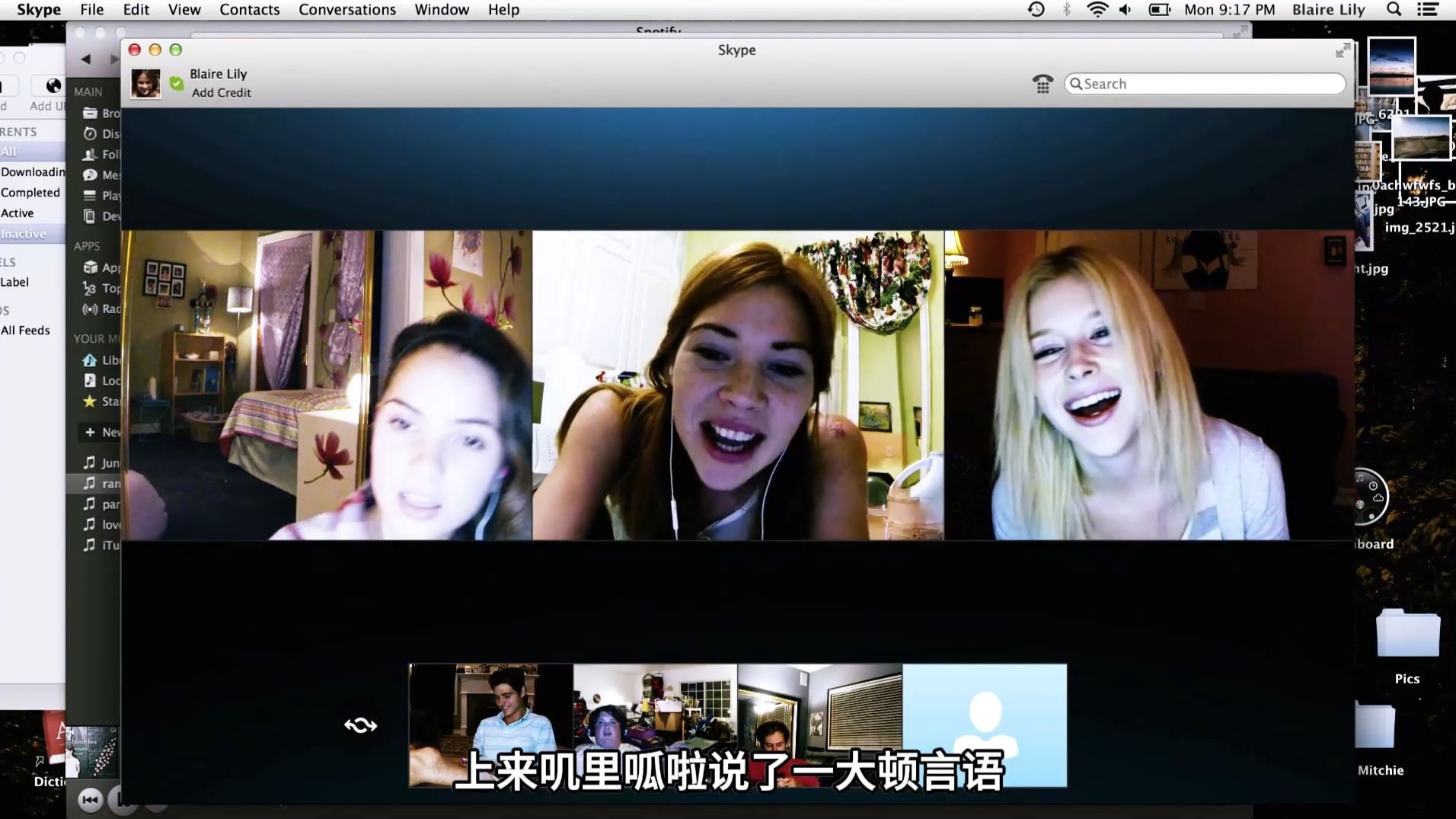Click Spotify's previous track button
This screenshot has height=819, width=1456.
(90, 799)
